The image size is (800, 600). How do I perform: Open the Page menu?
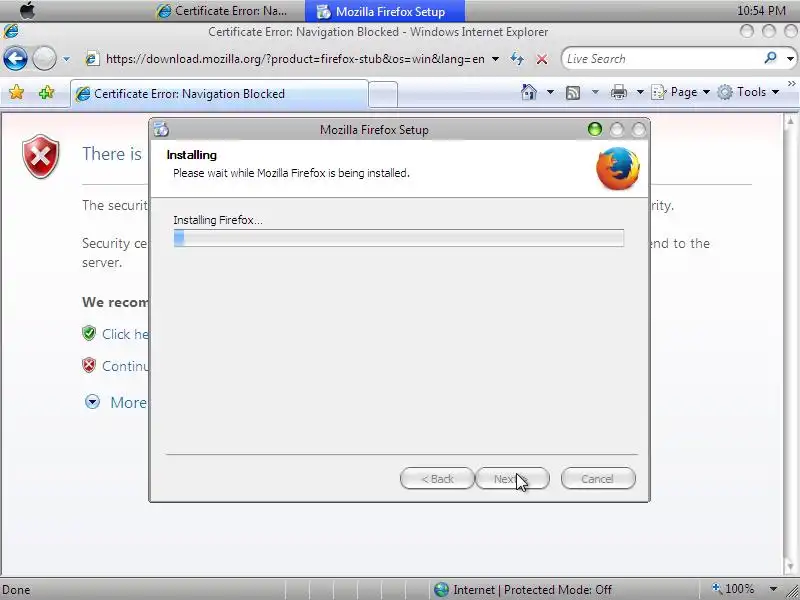click(x=680, y=92)
